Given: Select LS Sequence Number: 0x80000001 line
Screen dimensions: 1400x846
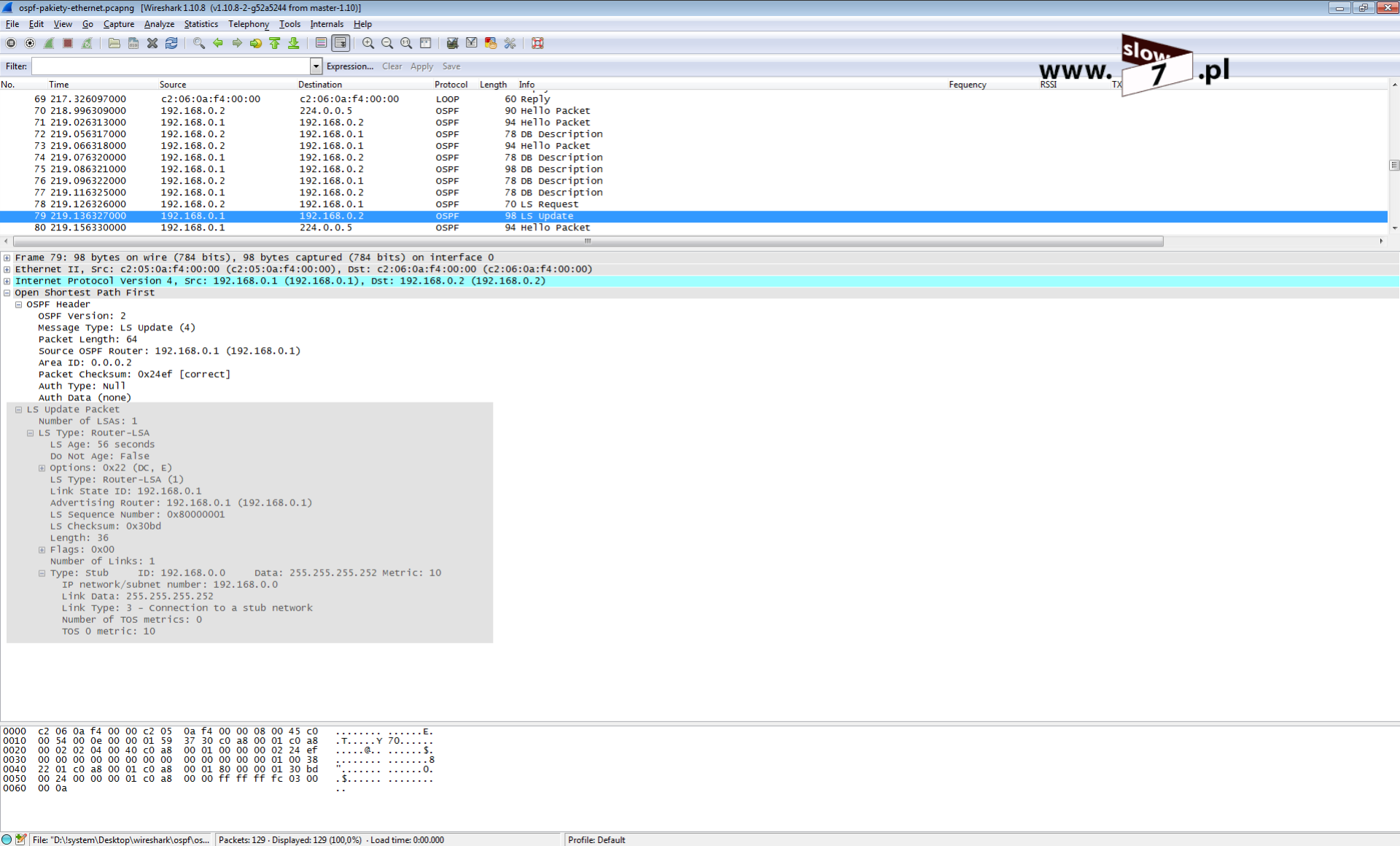Looking at the screenshot, I should [137, 514].
